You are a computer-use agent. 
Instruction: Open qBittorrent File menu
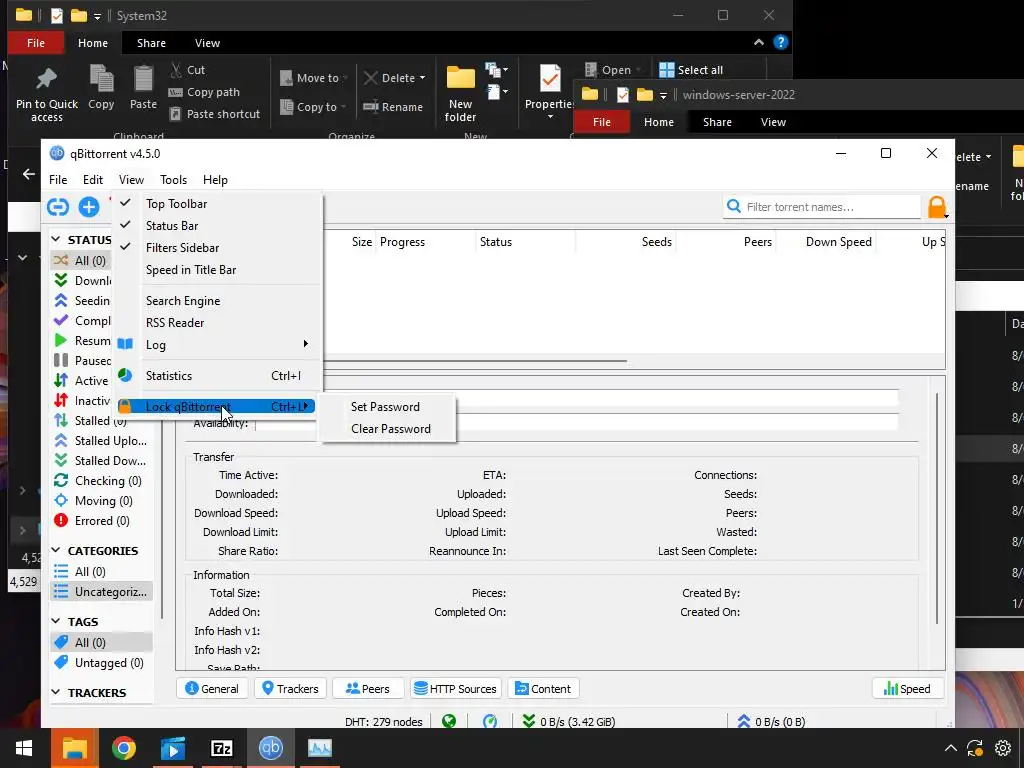pos(58,180)
